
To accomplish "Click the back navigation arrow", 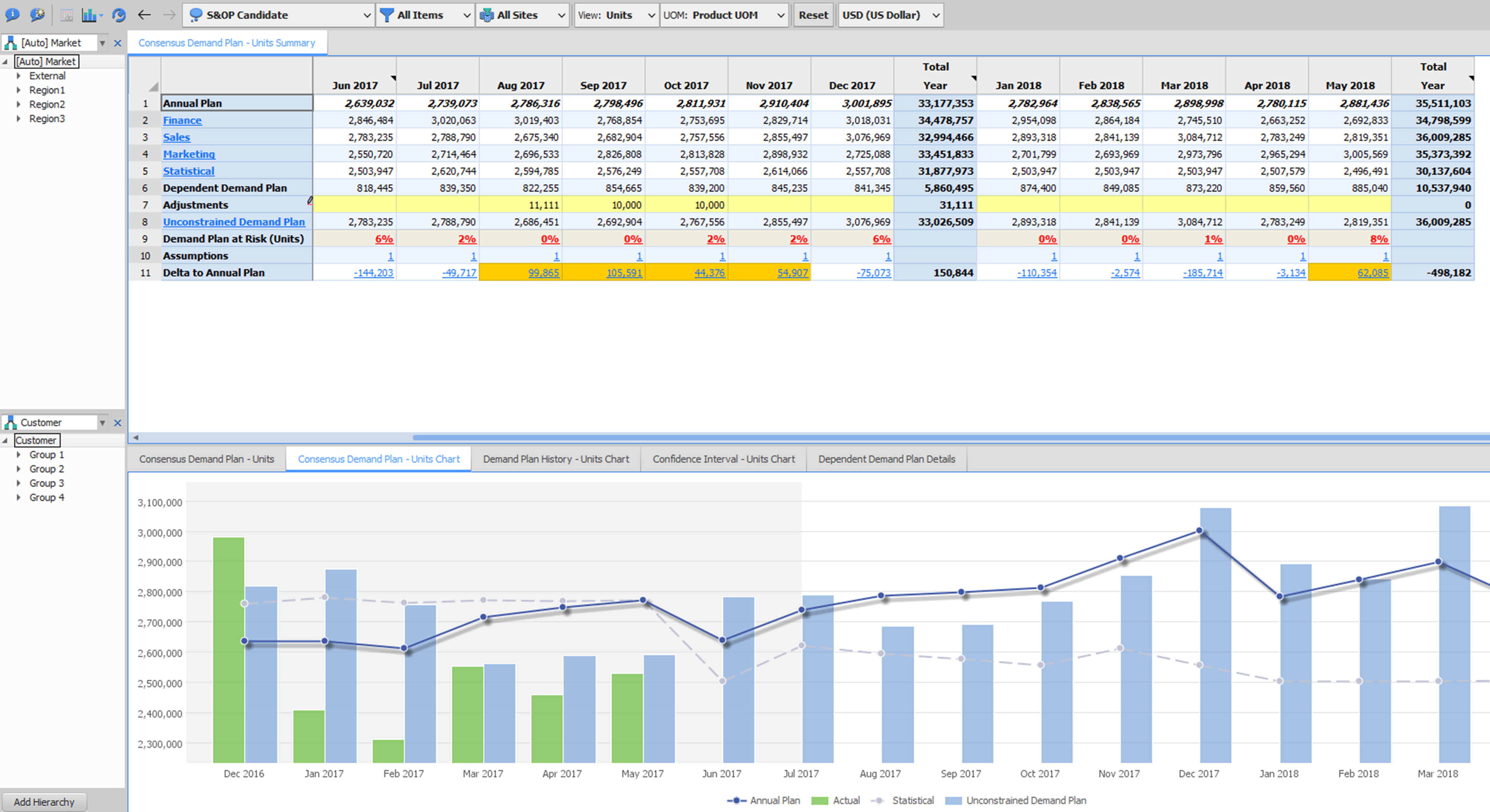I will click(144, 15).
